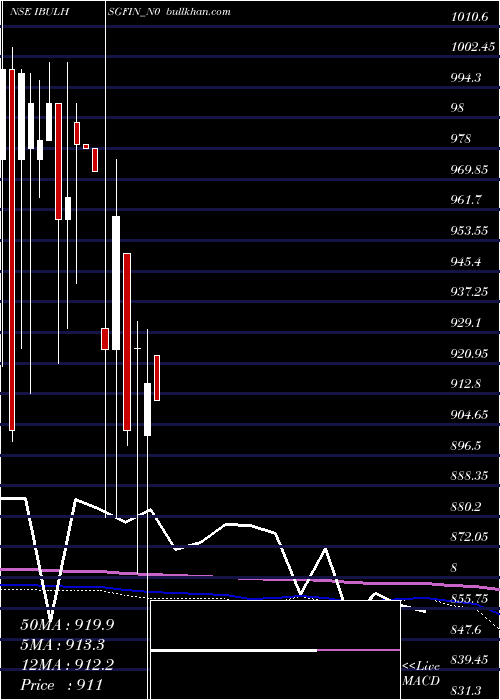Select the 1002.45 price axis label

(x=473, y=47)
